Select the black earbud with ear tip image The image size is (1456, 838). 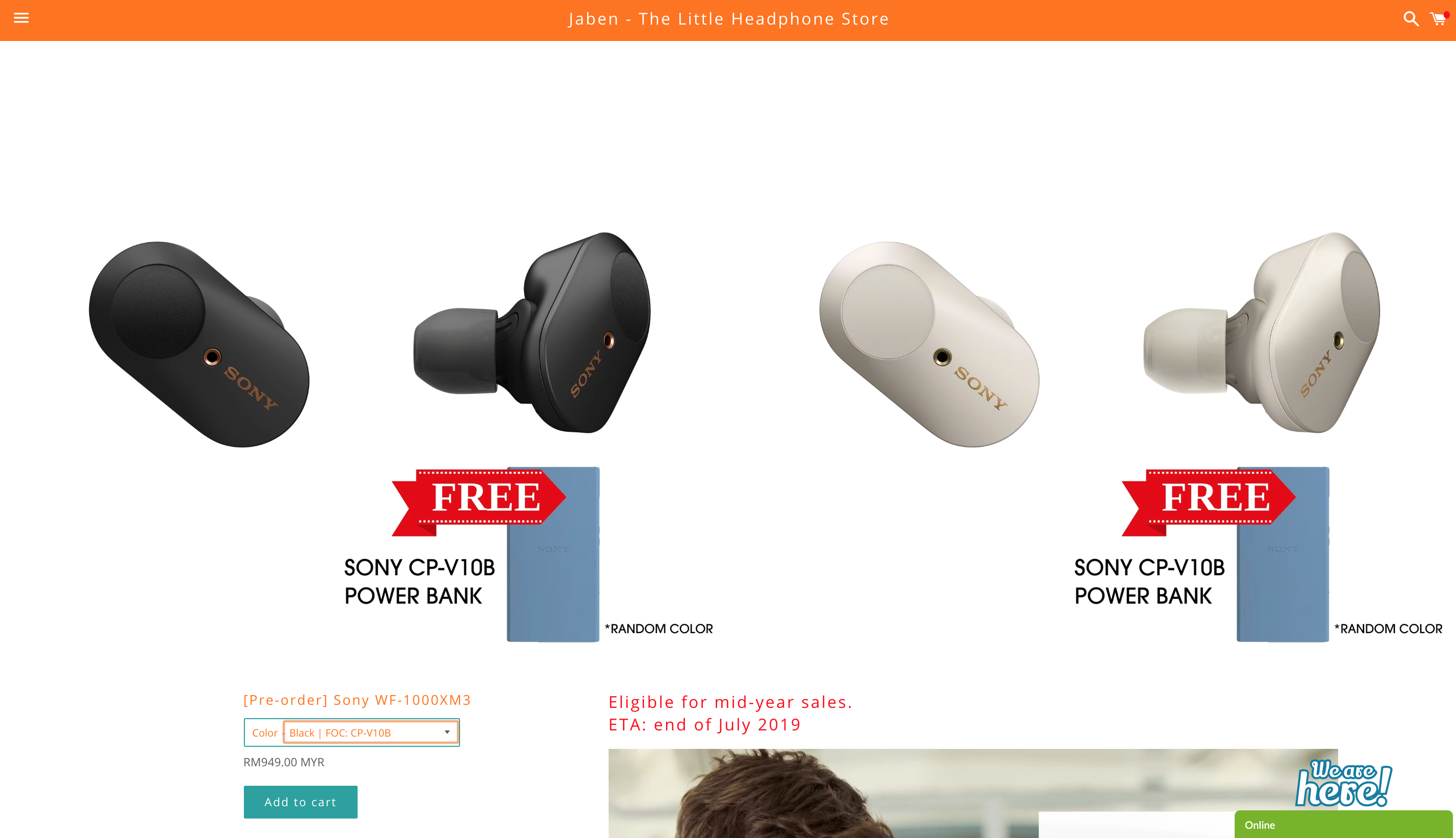click(x=532, y=332)
